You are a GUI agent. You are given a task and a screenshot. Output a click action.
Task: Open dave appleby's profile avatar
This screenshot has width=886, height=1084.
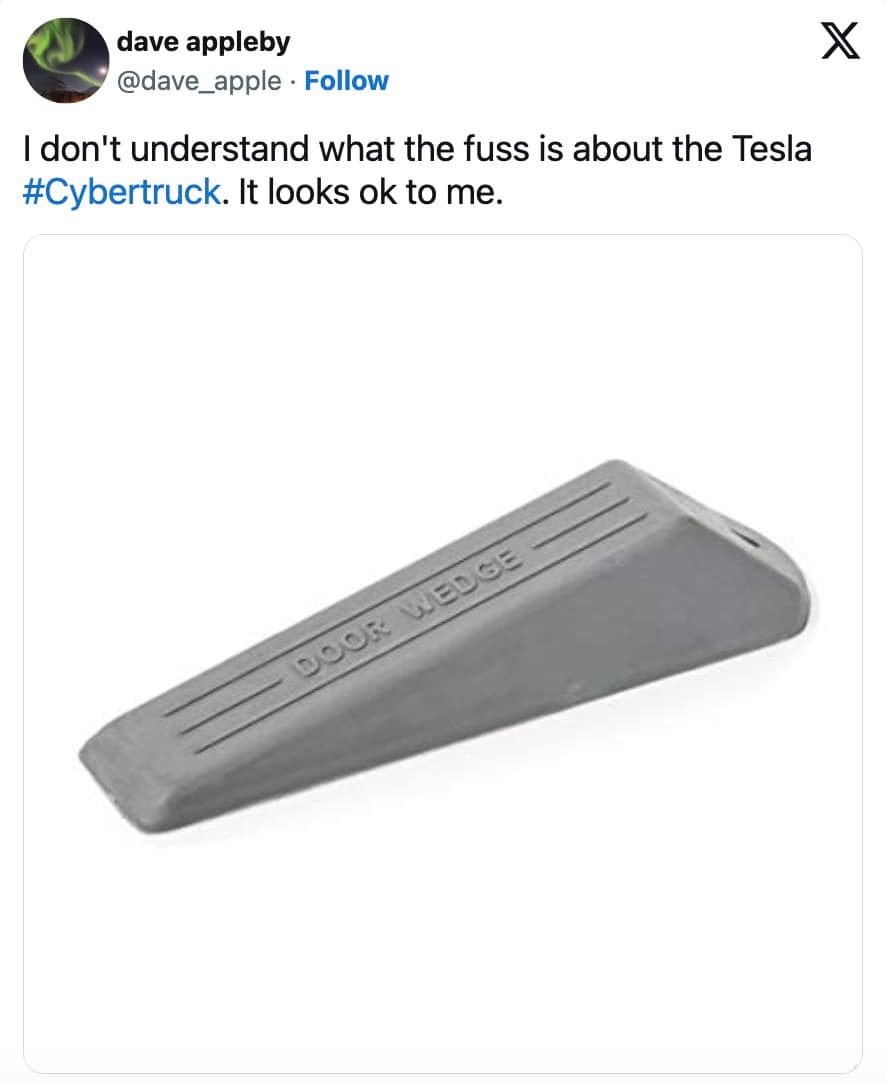[x=66, y=60]
